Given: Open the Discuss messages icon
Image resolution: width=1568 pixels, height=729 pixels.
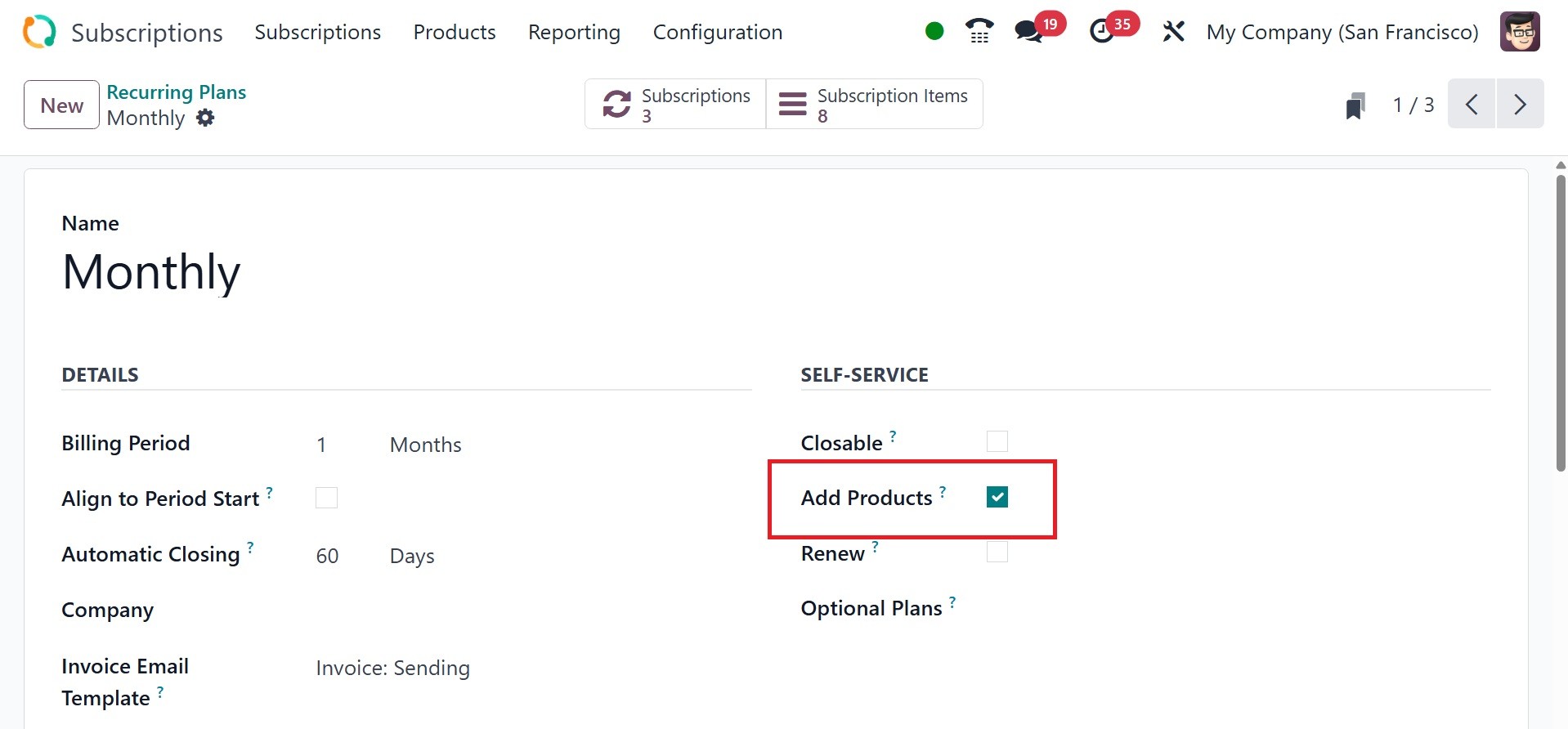Looking at the screenshot, I should pos(1028,32).
